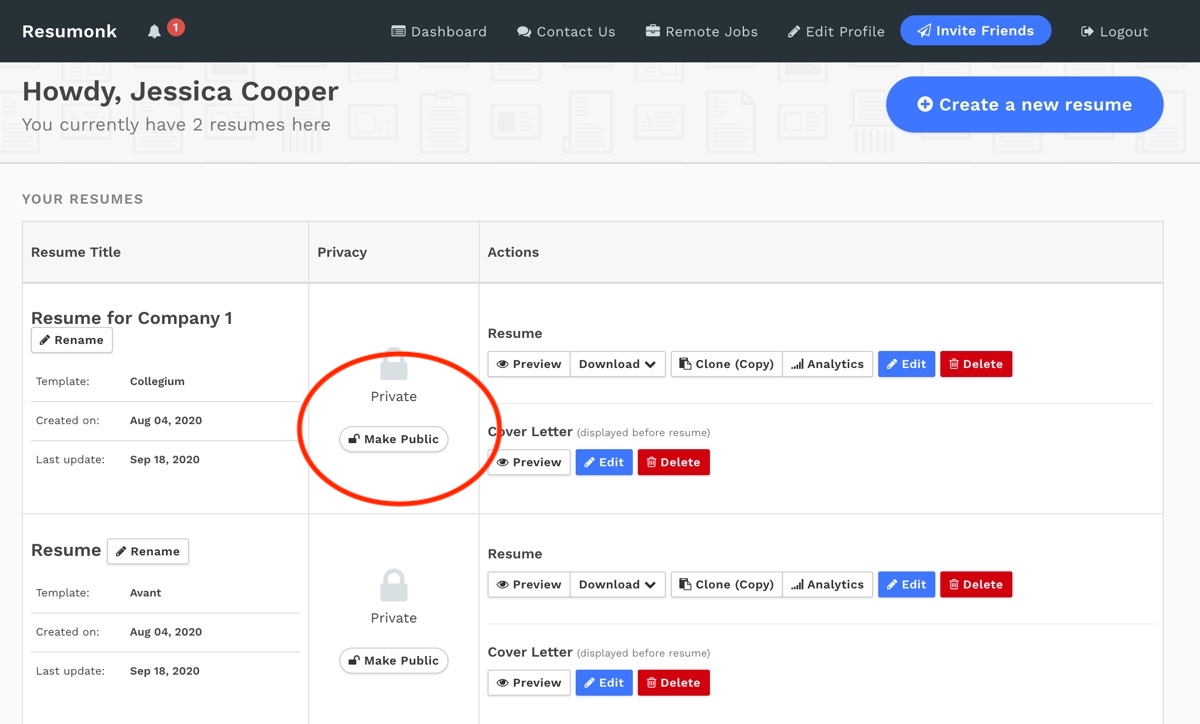The width and height of the screenshot is (1200, 724).
Task: Click the Resume for Company 1 title
Action: pyautogui.click(x=132, y=318)
